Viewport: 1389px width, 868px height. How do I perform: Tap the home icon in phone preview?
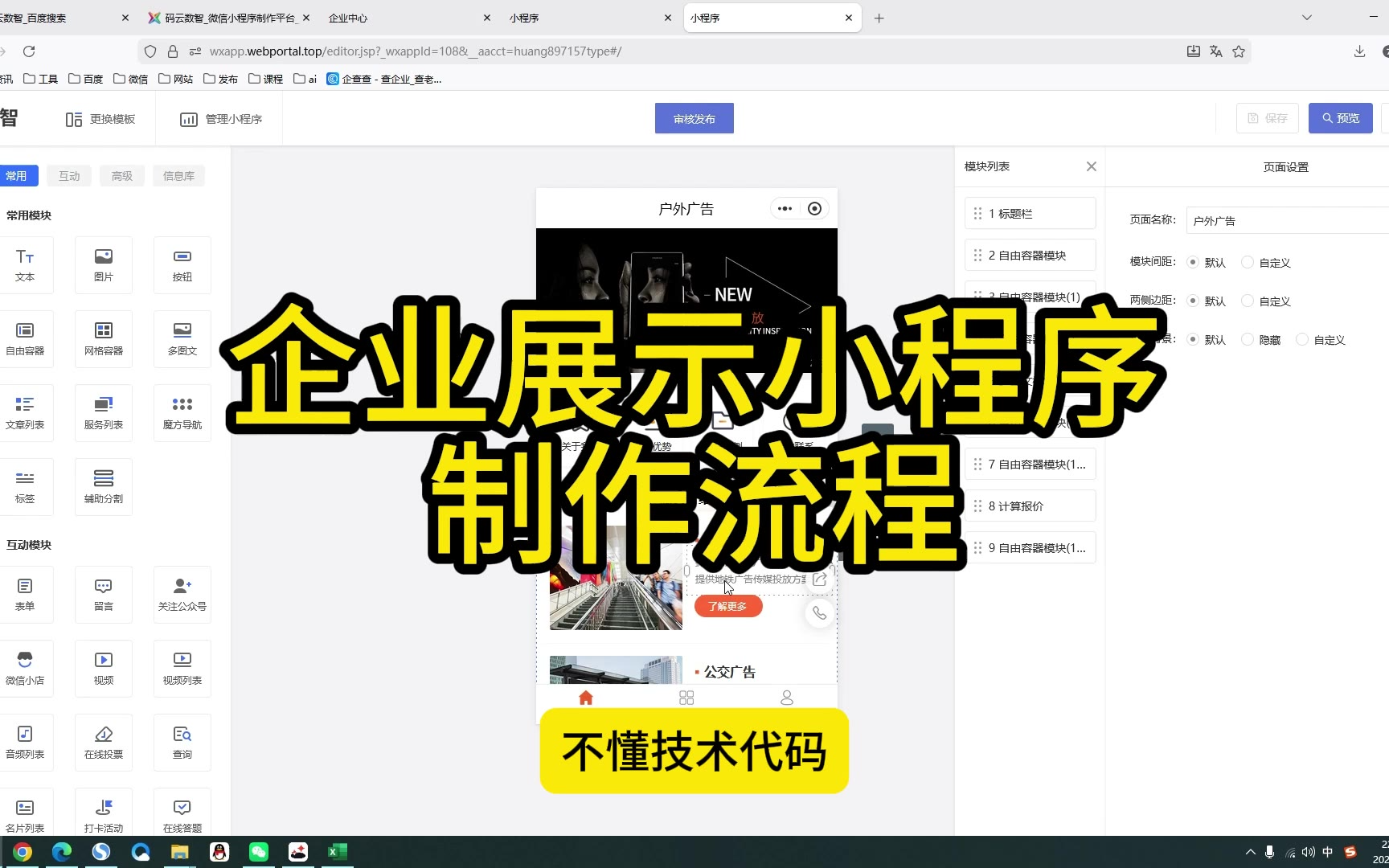[x=586, y=698]
